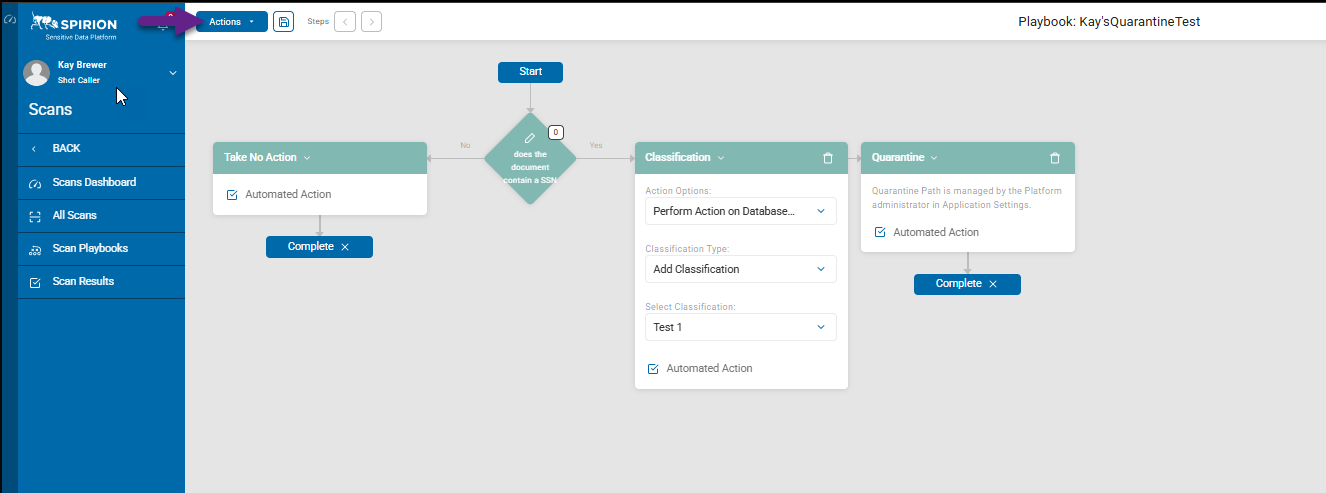Remove Complete under Take No Action
Image resolution: width=1326 pixels, height=493 pixels.
(345, 247)
